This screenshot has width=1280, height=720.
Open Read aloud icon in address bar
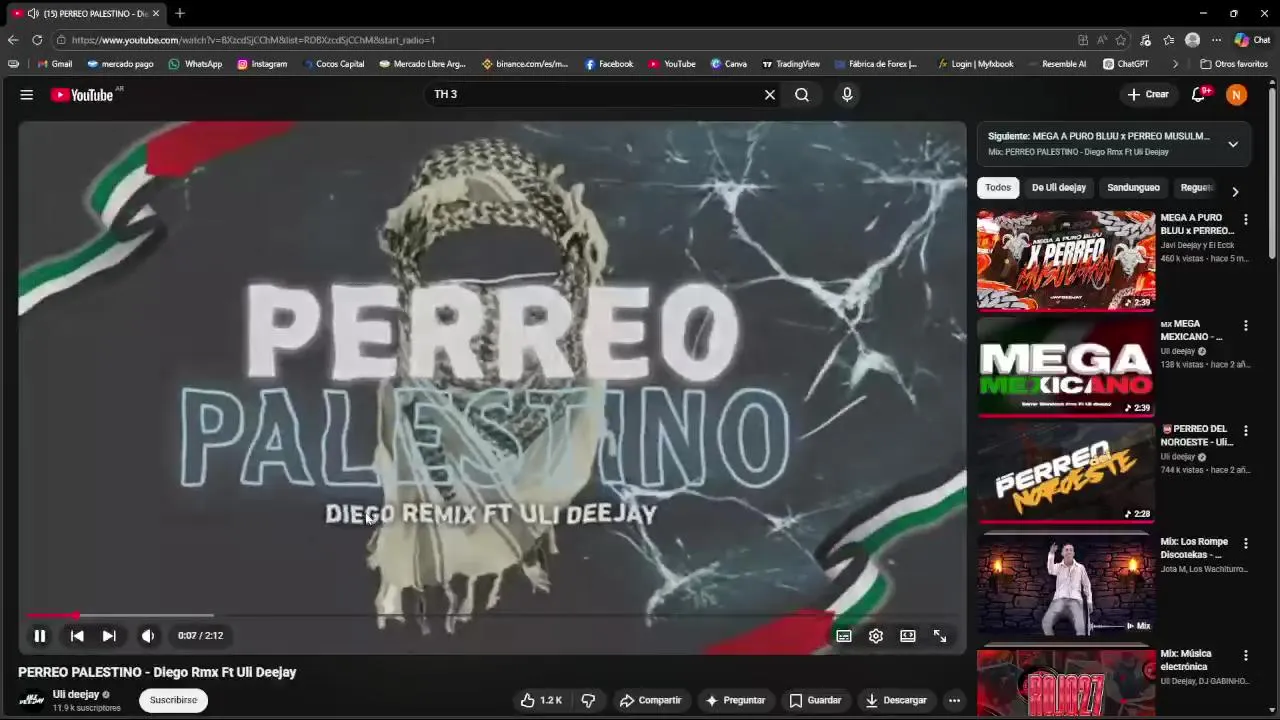pos(1102,40)
